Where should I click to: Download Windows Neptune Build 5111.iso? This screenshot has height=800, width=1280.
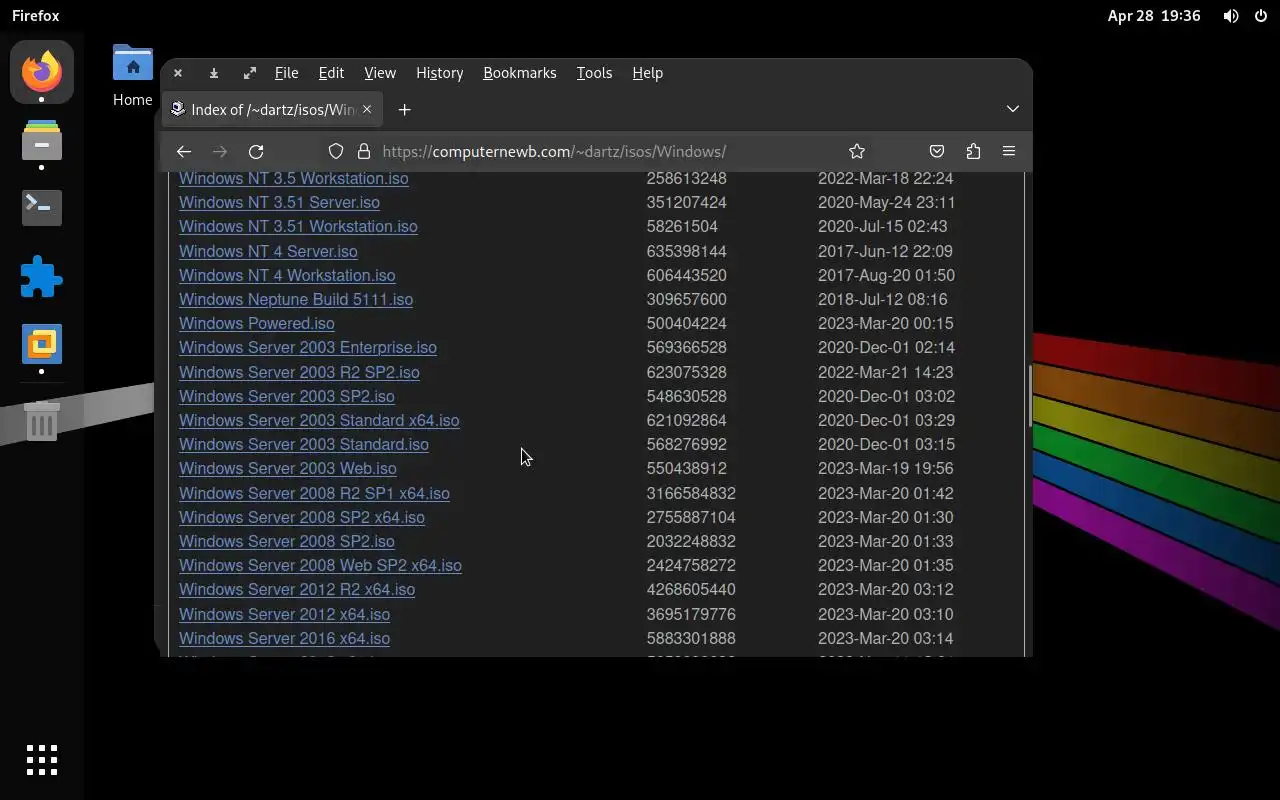point(296,300)
